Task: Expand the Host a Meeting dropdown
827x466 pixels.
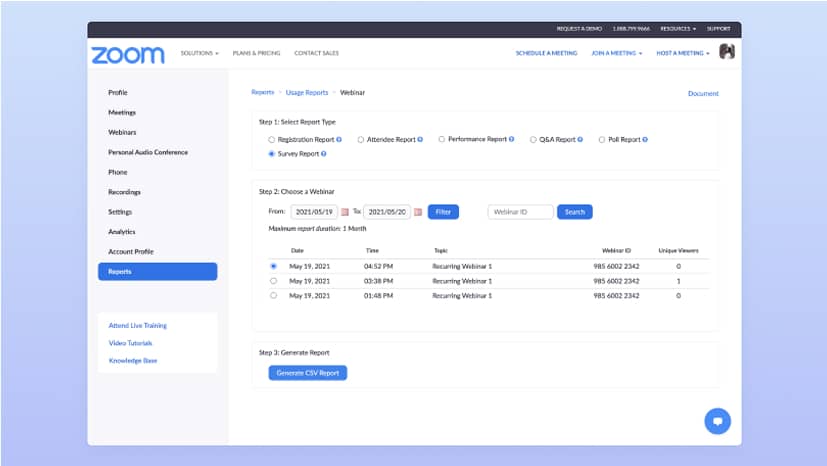Action: pos(683,53)
